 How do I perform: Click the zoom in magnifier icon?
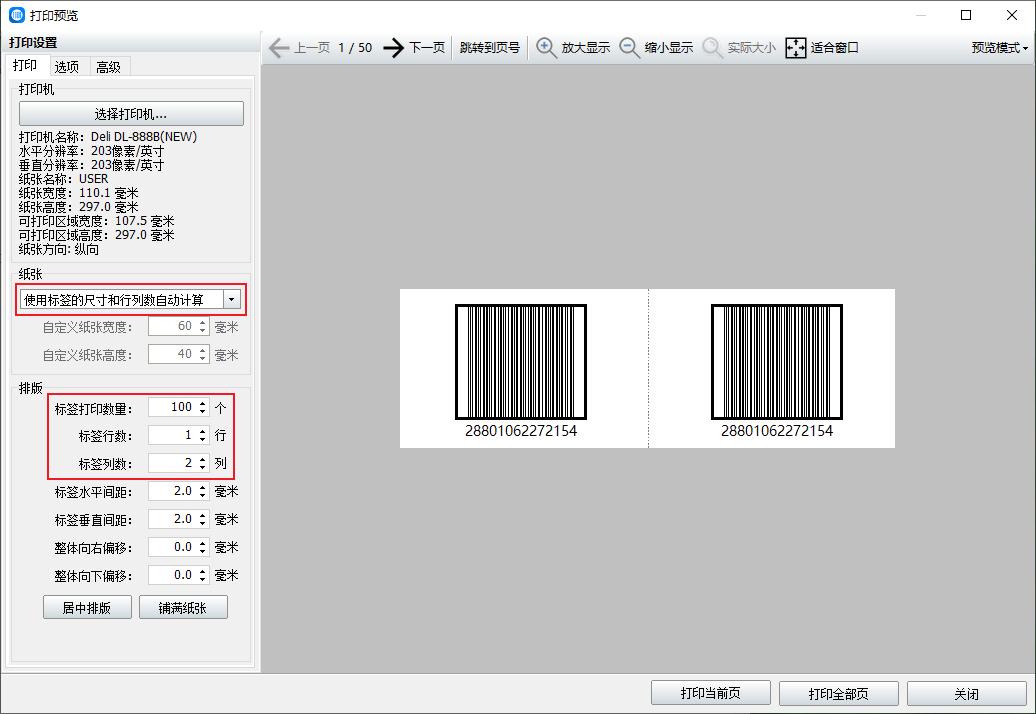547,47
